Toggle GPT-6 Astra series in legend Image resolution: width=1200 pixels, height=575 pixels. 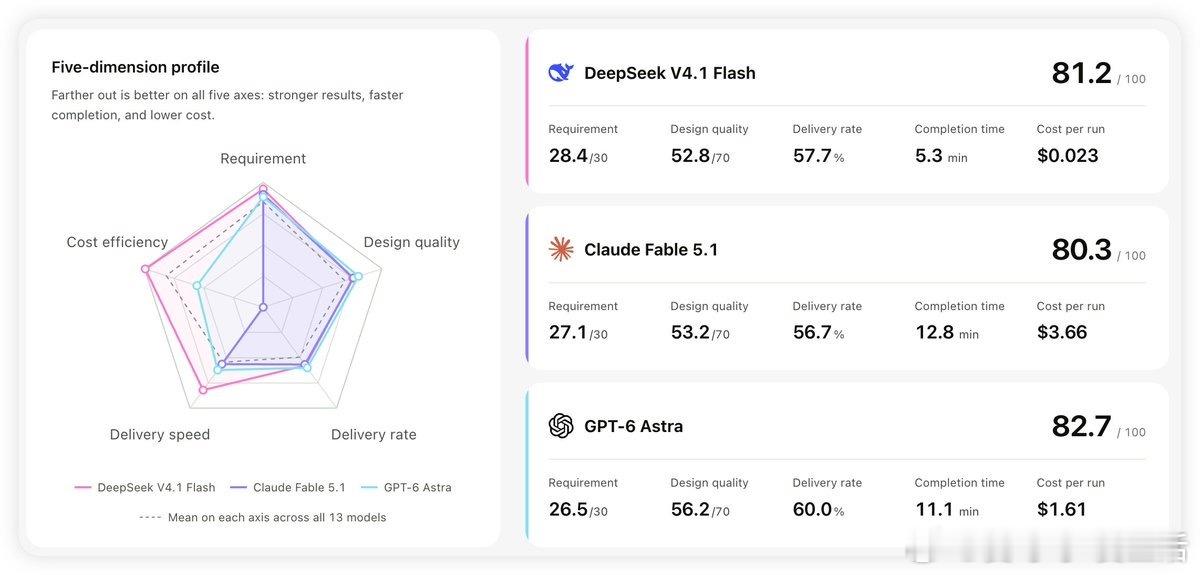pyautogui.click(x=407, y=488)
